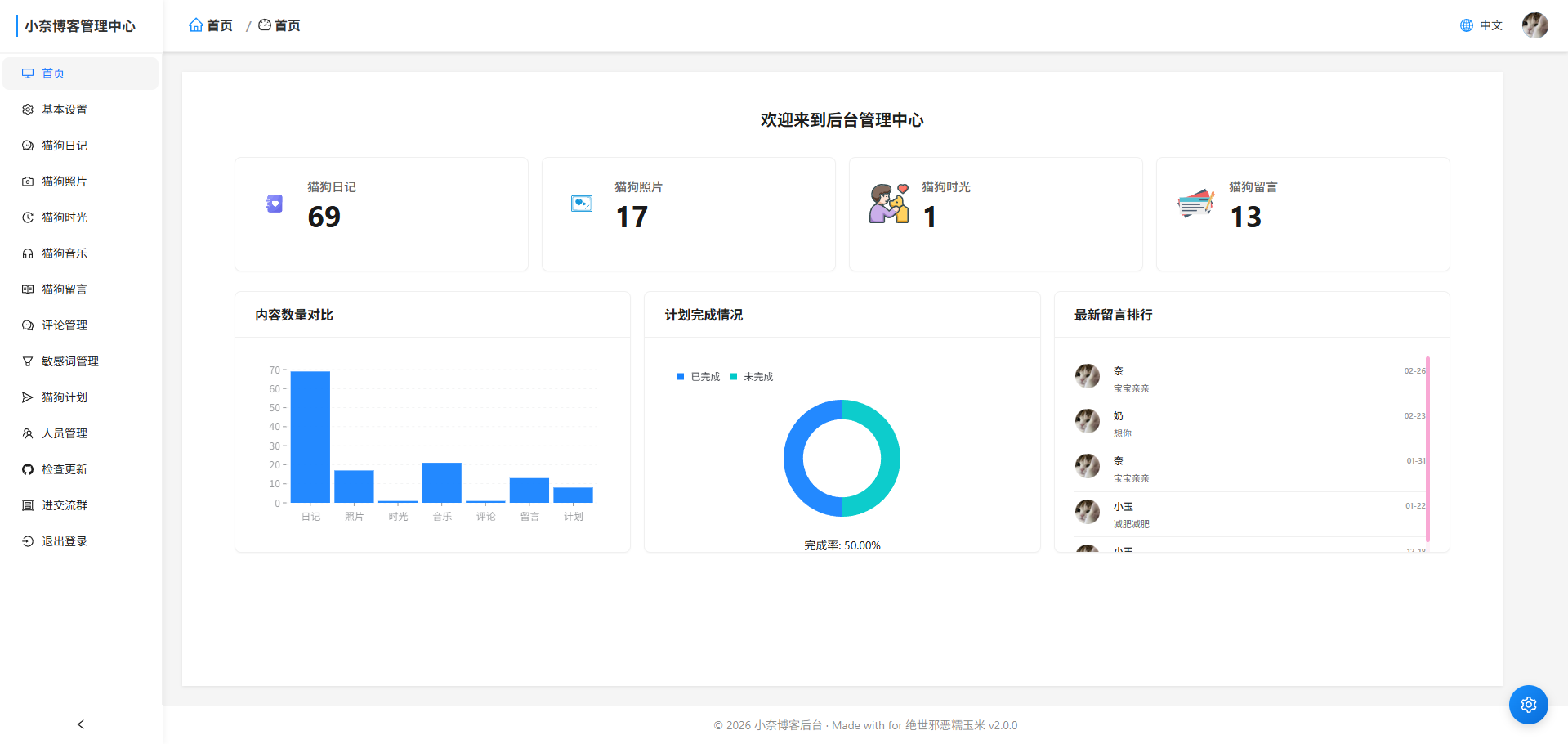
Task: Select the 人员管理 people icon
Action: pyautogui.click(x=27, y=433)
